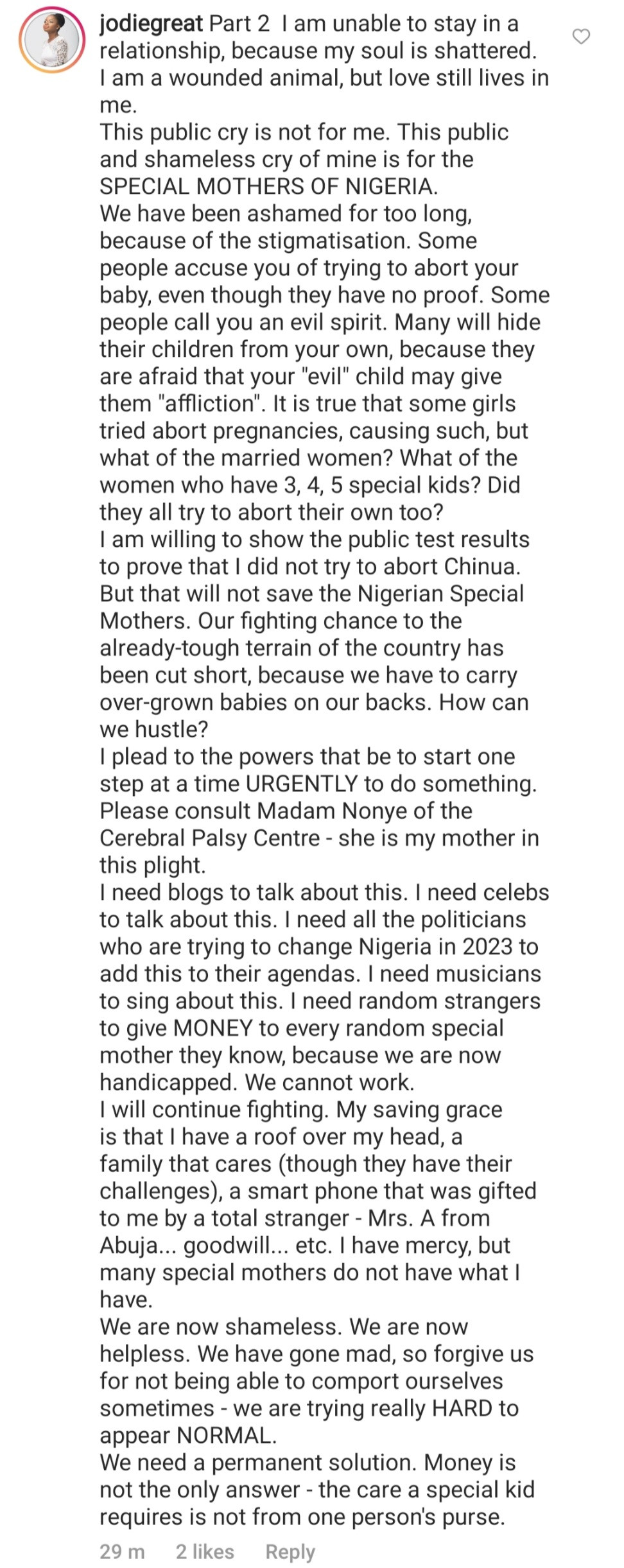The image size is (624, 1568).
Task: Tap the capitalized word 'MONEY'
Action: point(213,1028)
